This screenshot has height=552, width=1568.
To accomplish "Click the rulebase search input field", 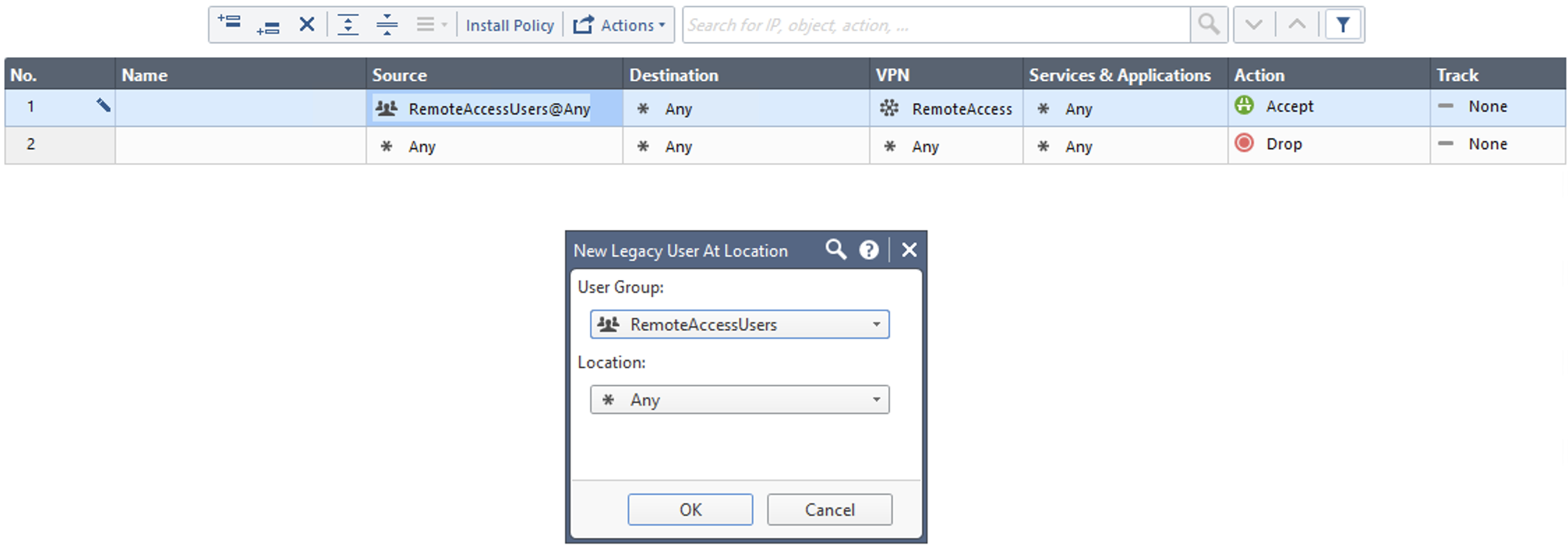I will click(935, 25).
